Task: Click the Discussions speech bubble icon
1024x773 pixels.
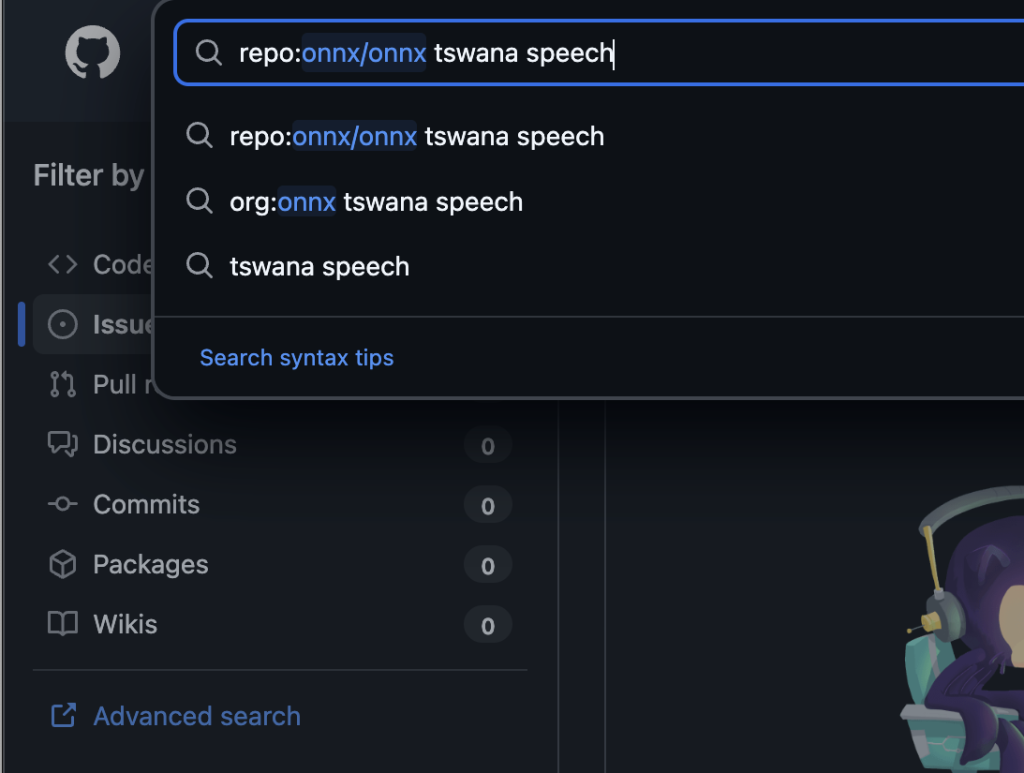Action: 63,444
